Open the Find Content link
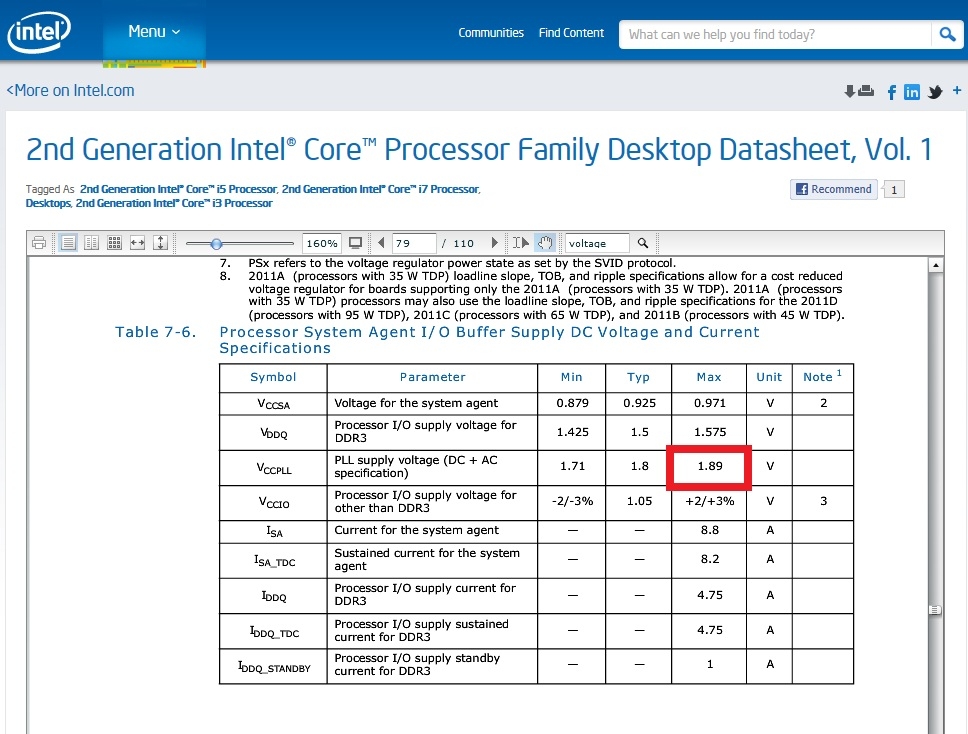Screen dimensions: 968x734 pos(571,33)
